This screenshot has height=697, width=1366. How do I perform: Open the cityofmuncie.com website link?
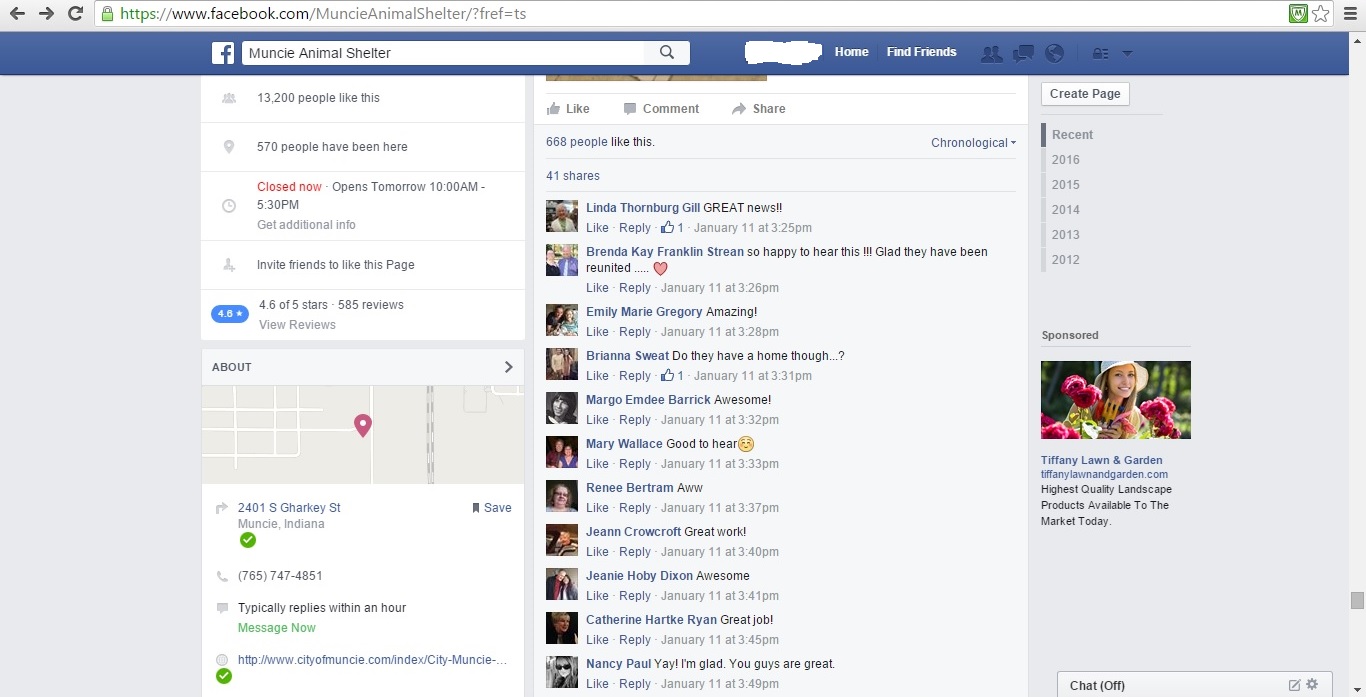pyautogui.click(x=372, y=660)
